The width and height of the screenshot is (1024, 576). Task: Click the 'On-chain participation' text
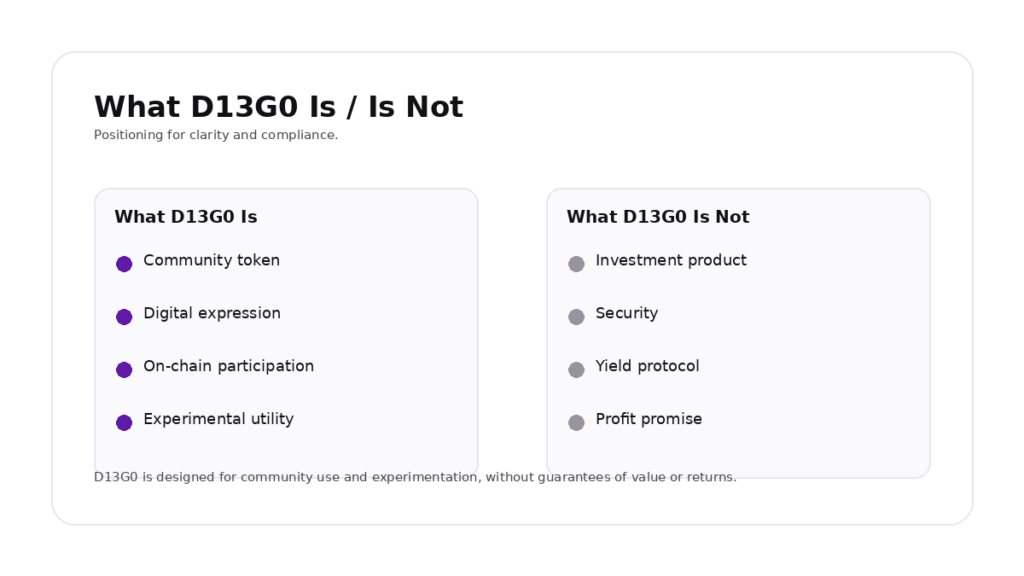pos(228,367)
